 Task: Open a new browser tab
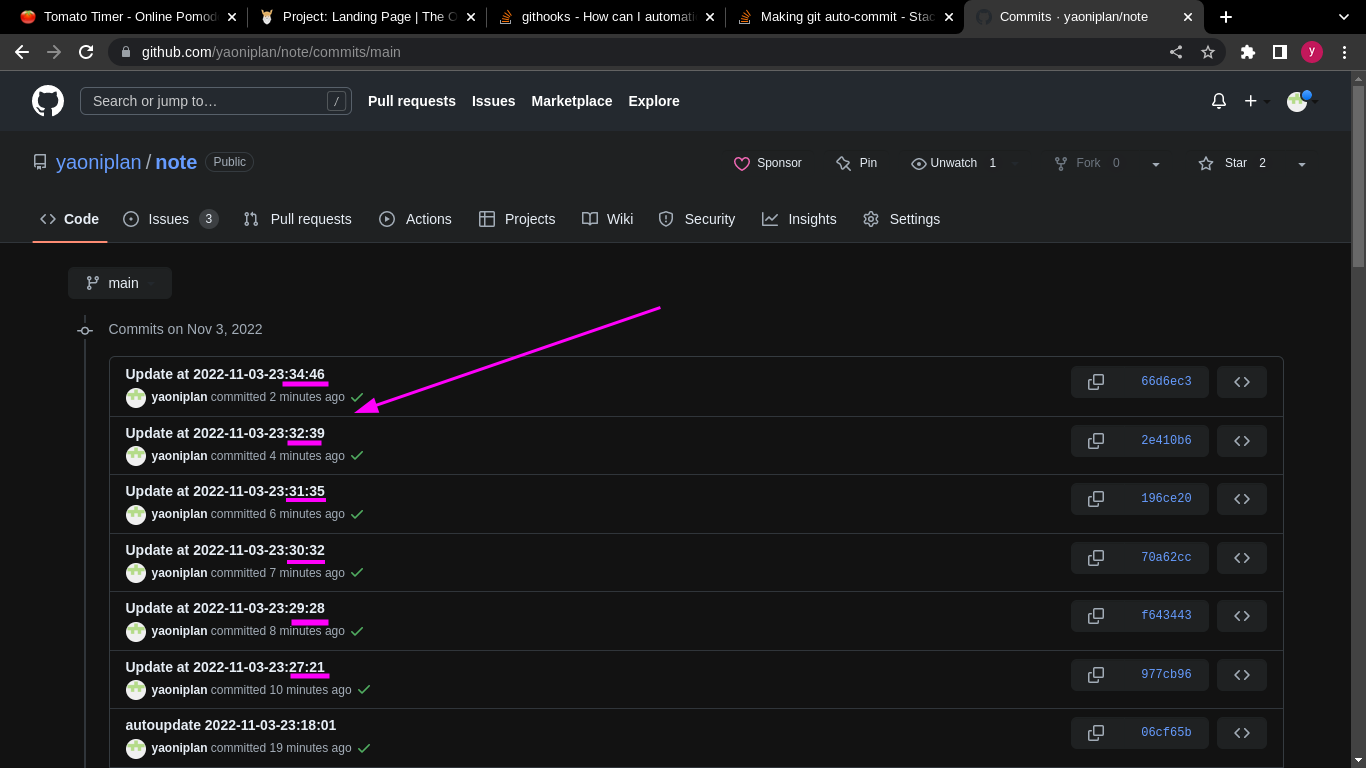click(1226, 17)
